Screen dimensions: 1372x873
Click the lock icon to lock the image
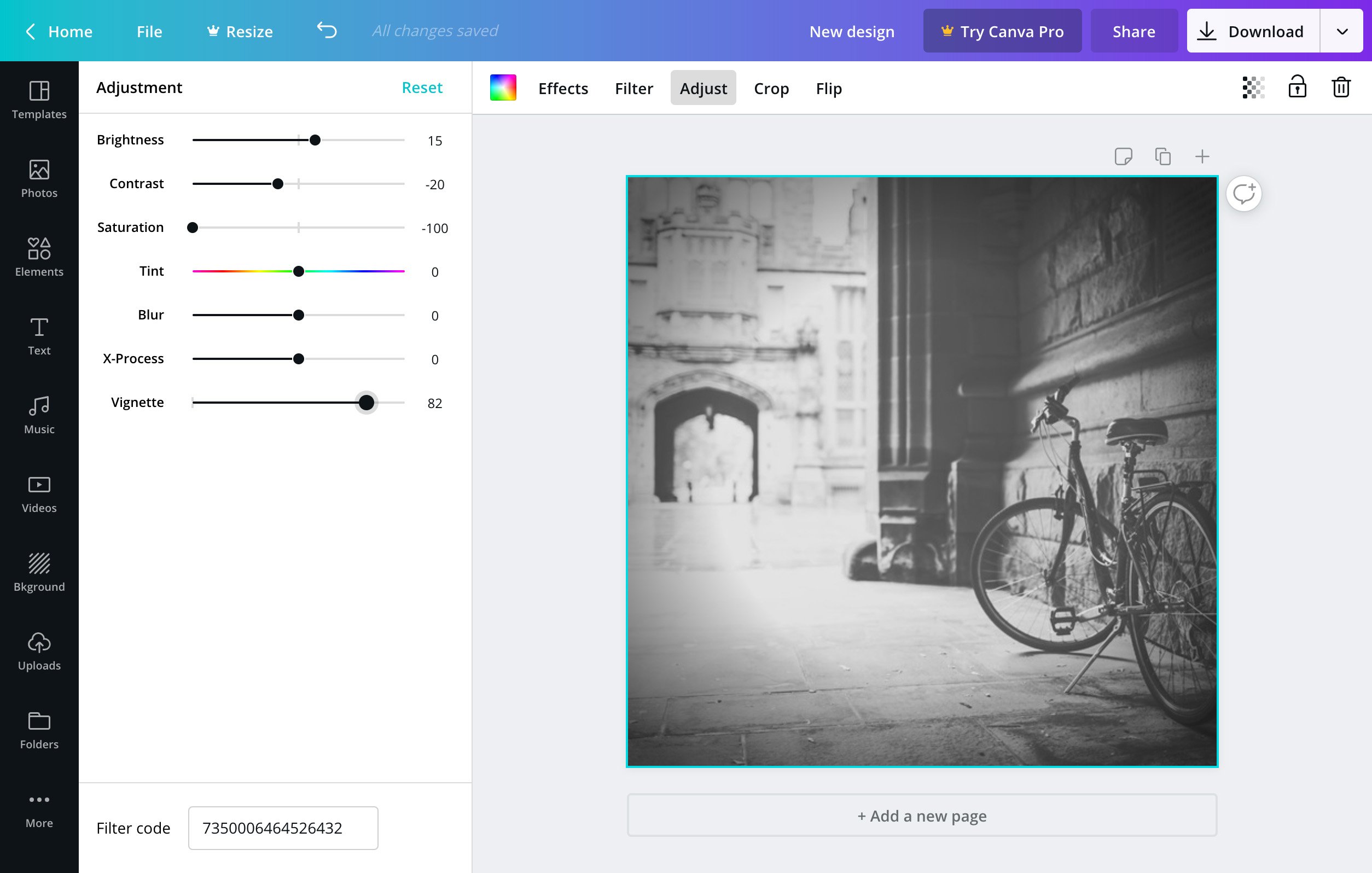pos(1298,87)
